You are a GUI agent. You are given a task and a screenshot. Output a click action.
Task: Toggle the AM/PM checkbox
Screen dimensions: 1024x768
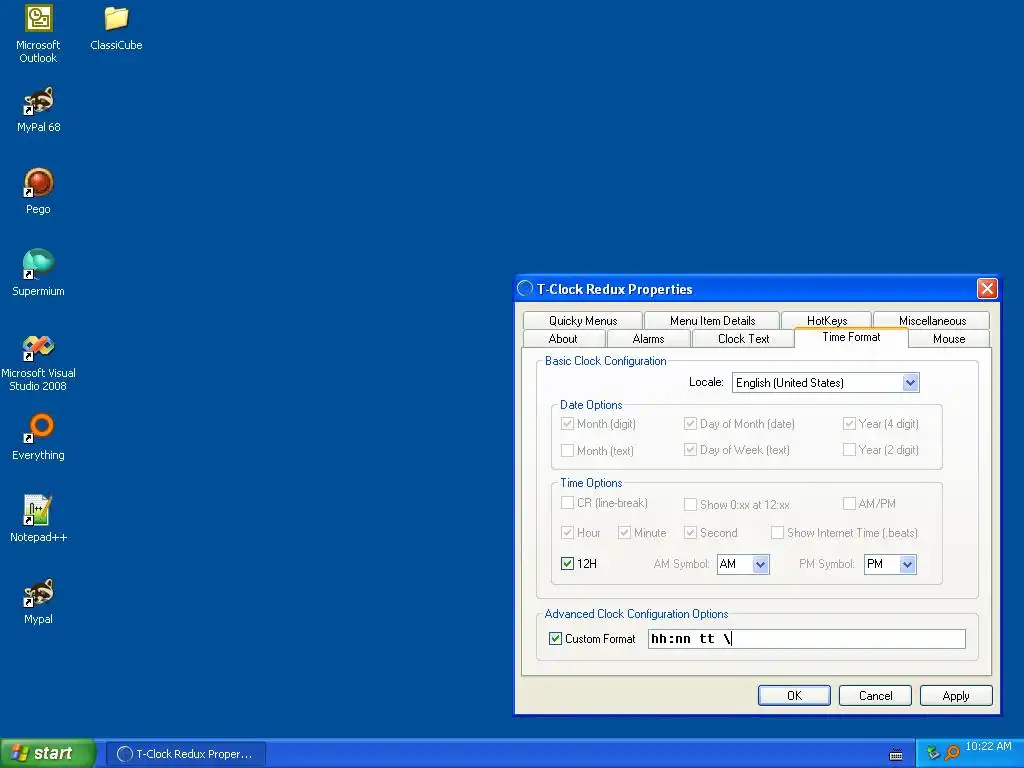pos(849,504)
